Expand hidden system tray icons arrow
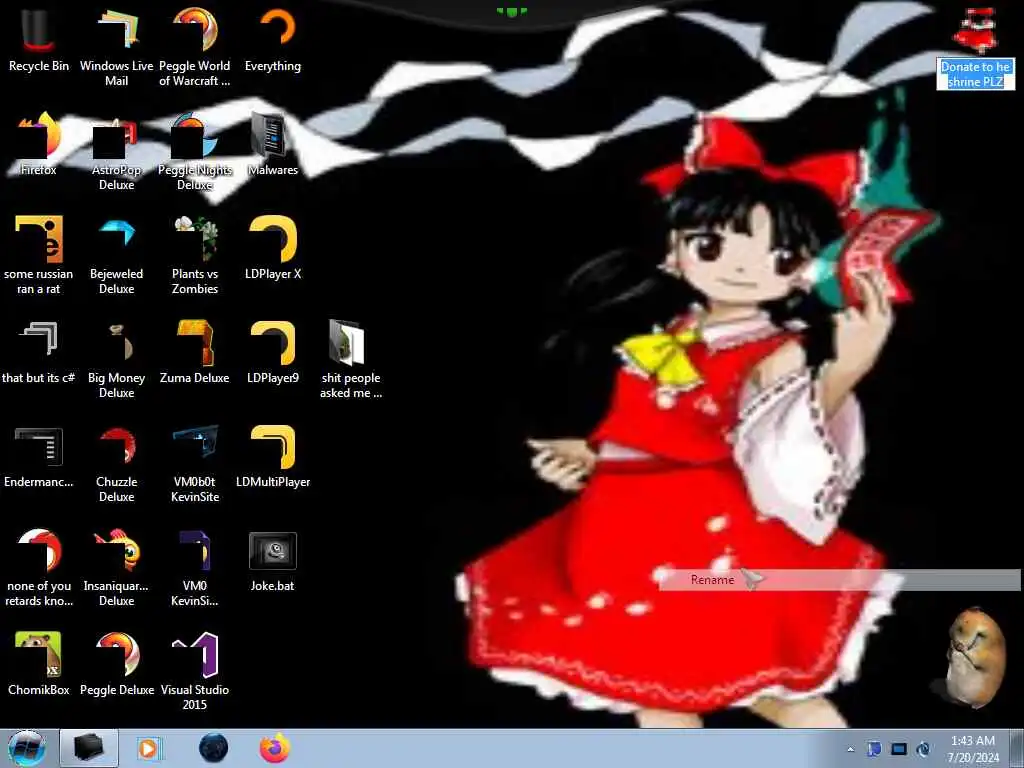1024x768 pixels. point(850,749)
